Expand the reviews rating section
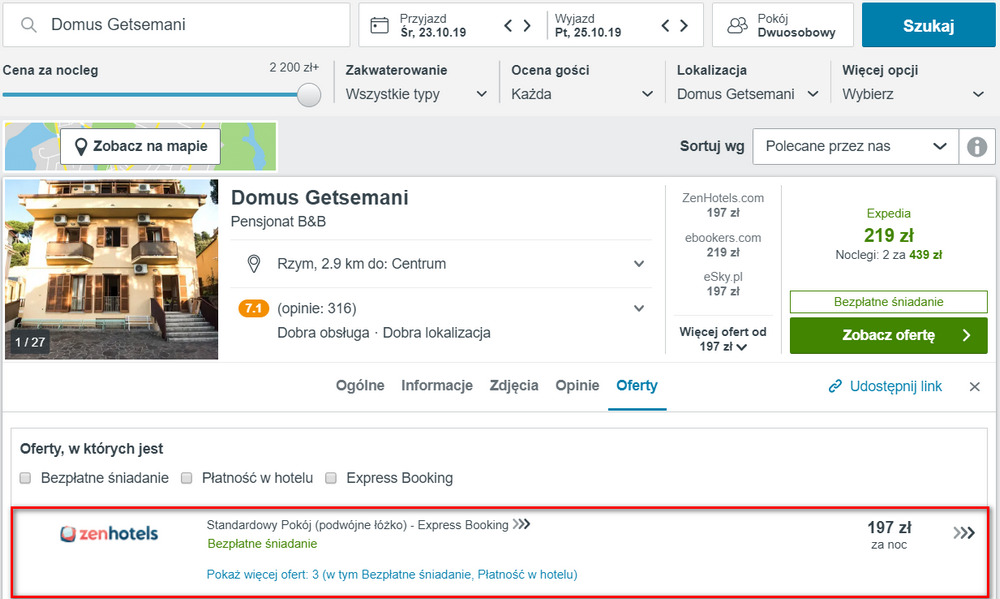 638,309
